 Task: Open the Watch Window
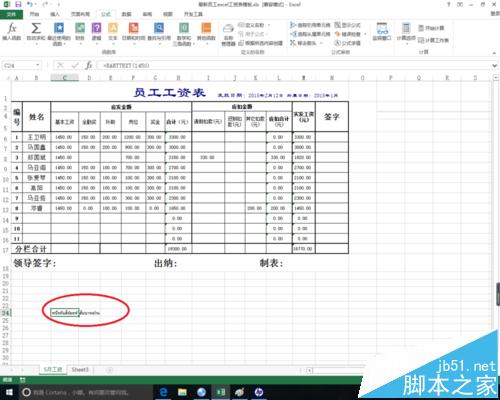[x=382, y=32]
